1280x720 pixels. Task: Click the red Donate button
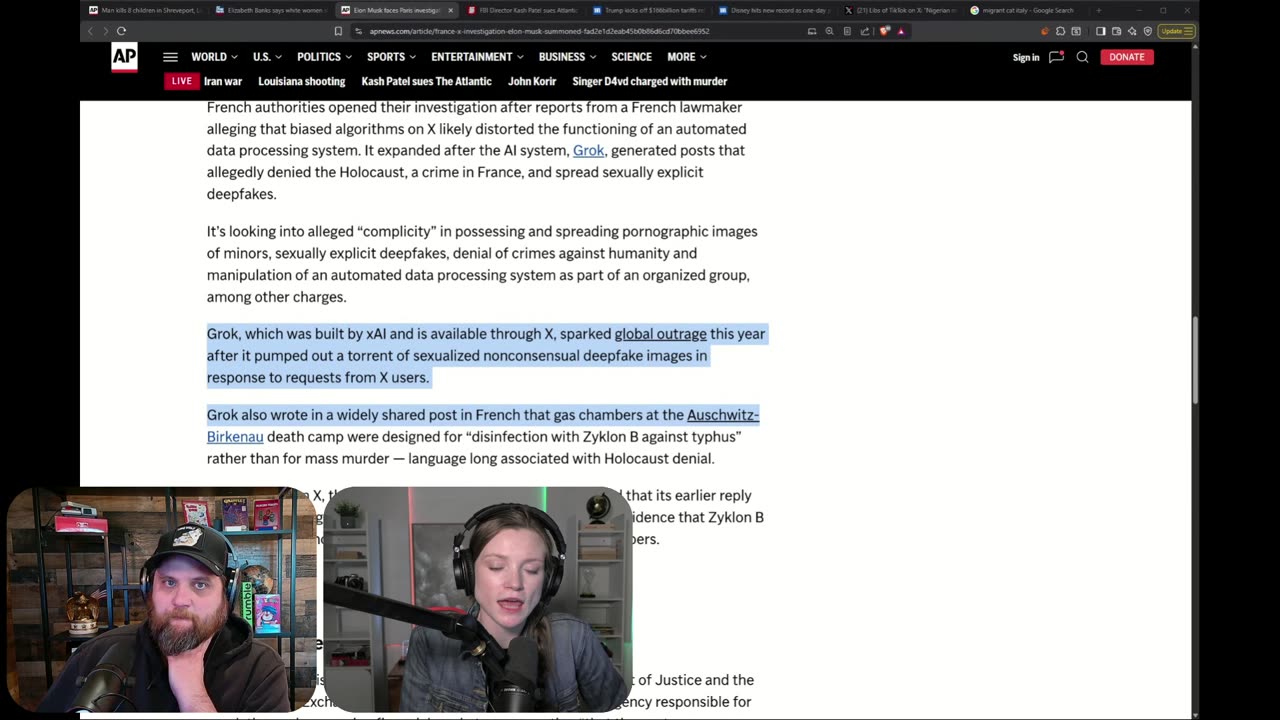1126,57
